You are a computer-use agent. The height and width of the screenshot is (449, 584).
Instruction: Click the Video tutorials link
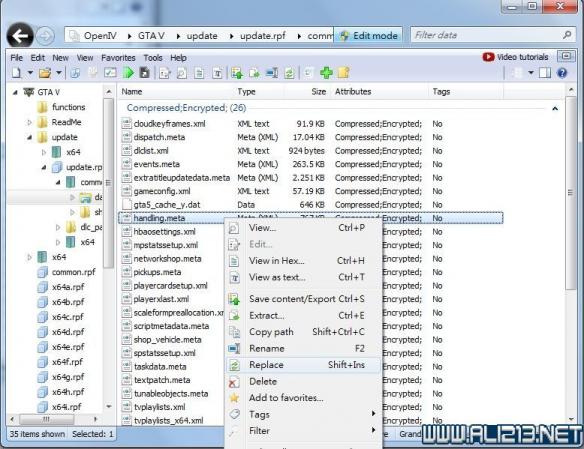tap(523, 57)
